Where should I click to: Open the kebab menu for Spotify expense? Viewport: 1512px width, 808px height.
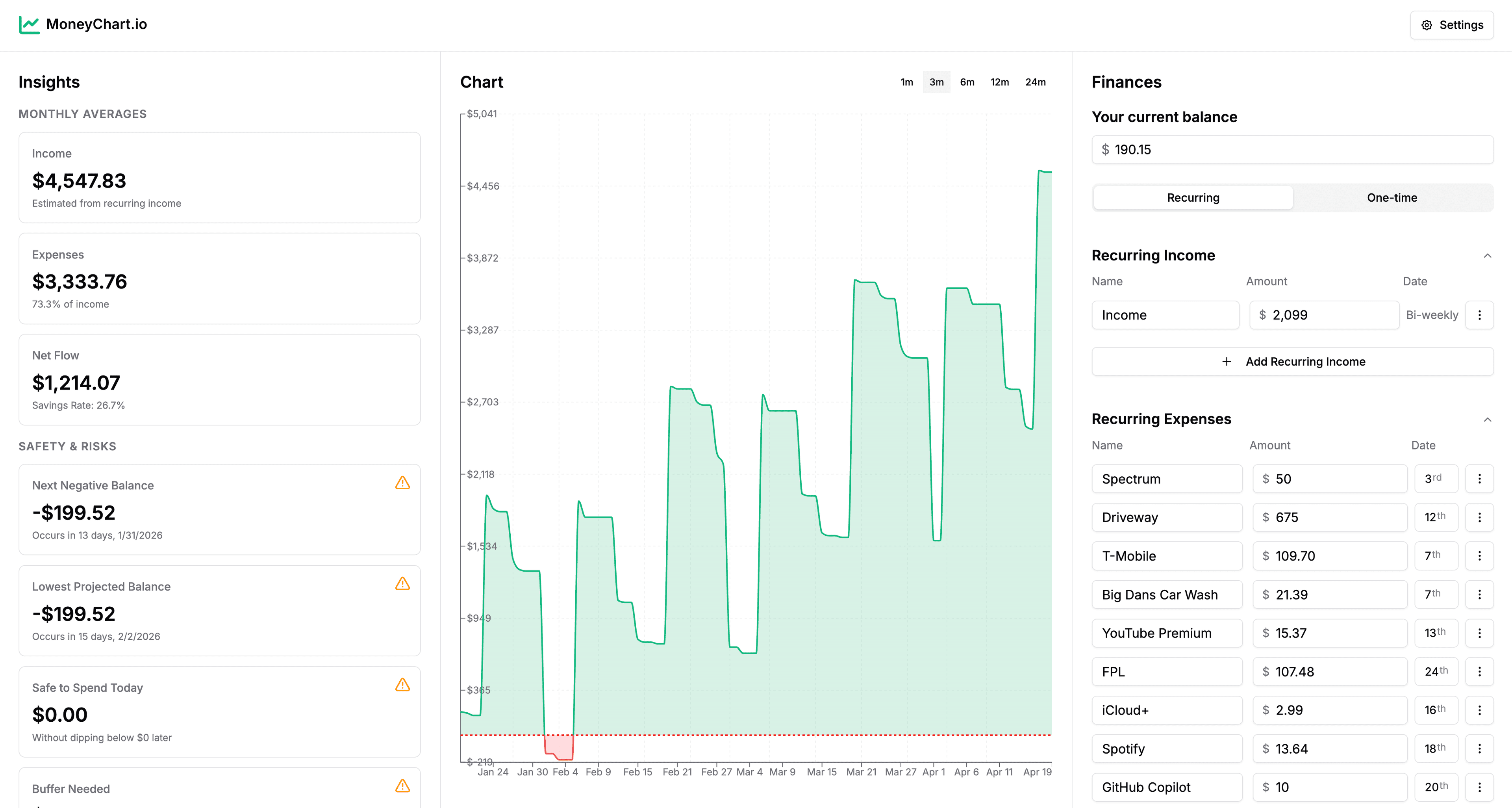point(1480,749)
